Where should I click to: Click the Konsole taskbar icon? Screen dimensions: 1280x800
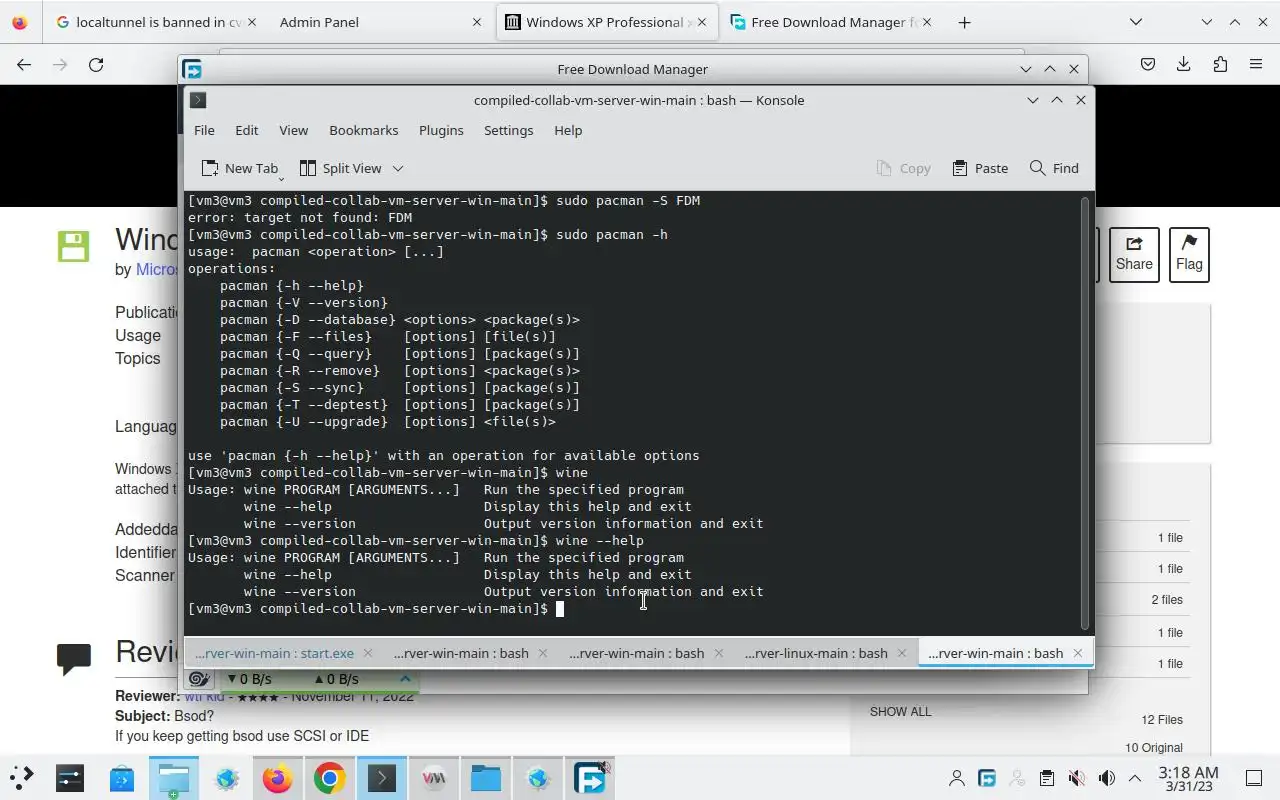(x=382, y=778)
